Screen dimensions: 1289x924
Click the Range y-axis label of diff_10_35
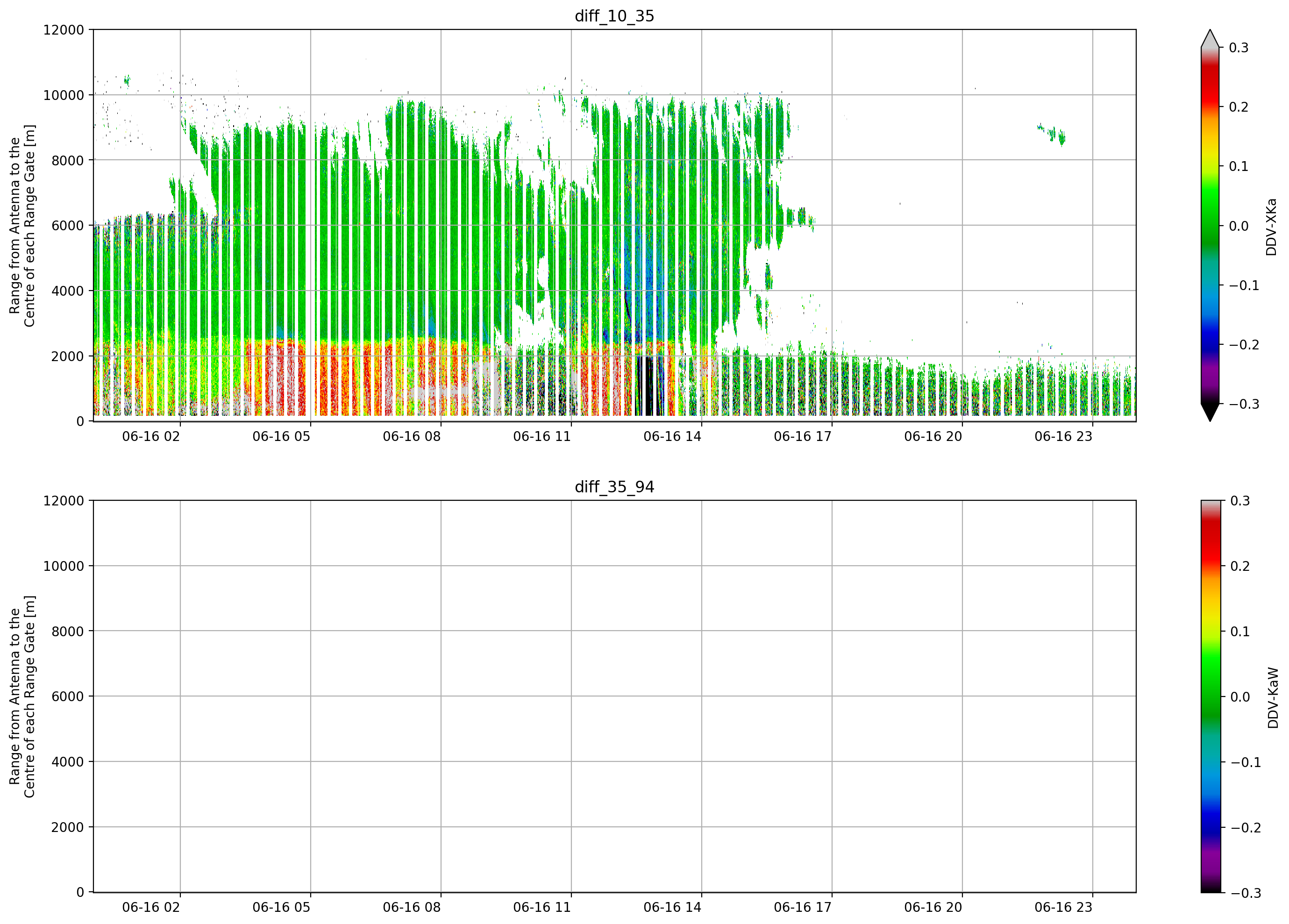pyautogui.click(x=22, y=226)
